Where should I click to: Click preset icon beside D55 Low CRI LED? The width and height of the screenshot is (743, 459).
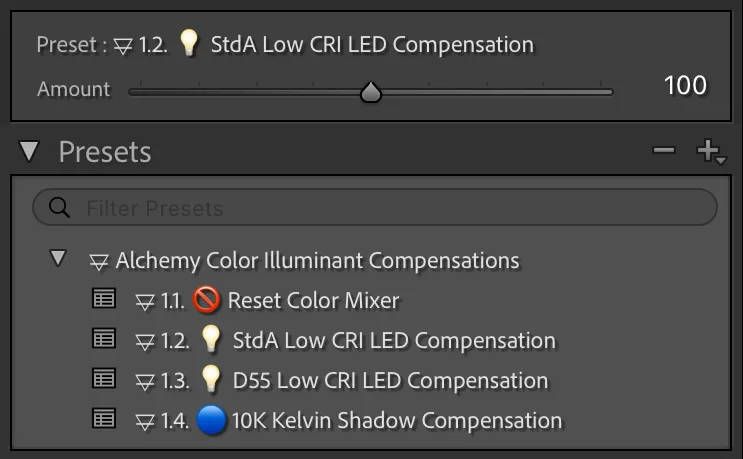pos(104,379)
